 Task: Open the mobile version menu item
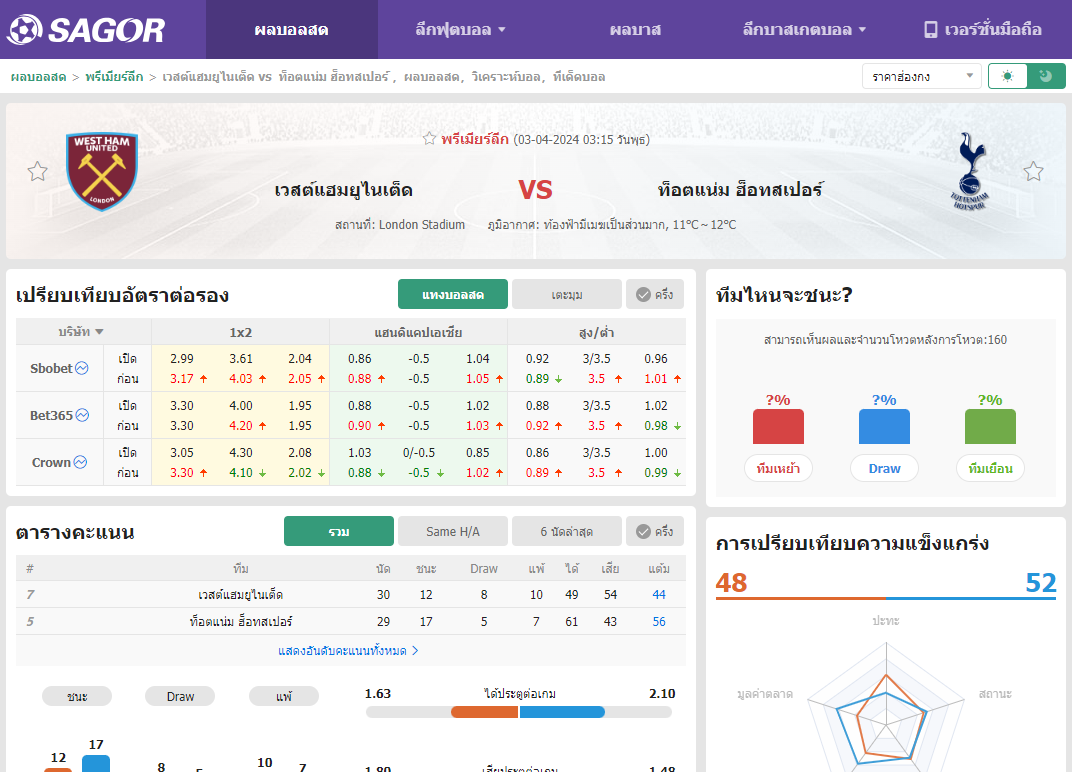(983, 29)
